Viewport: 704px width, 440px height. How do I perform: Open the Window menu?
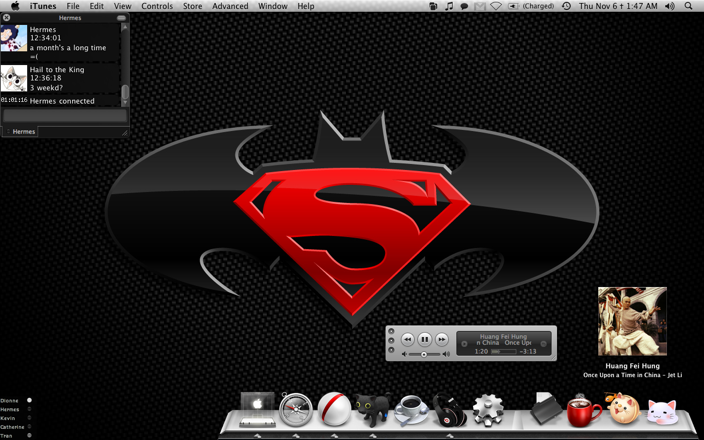[273, 6]
